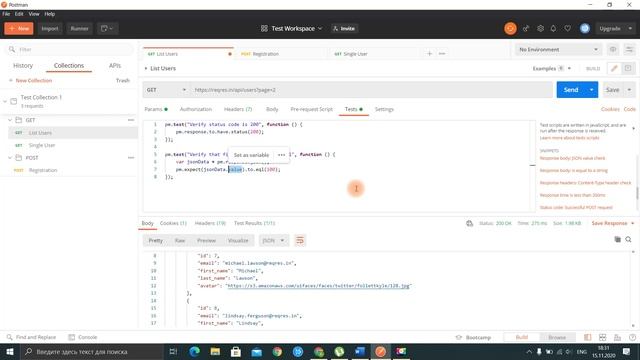Open the Test Workspace switcher
Viewport: 640px width, 360px height.
click(x=291, y=29)
